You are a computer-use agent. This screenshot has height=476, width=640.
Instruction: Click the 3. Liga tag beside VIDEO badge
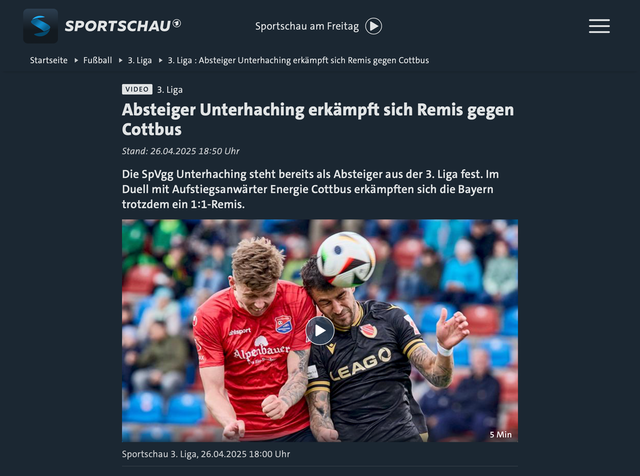(x=170, y=90)
